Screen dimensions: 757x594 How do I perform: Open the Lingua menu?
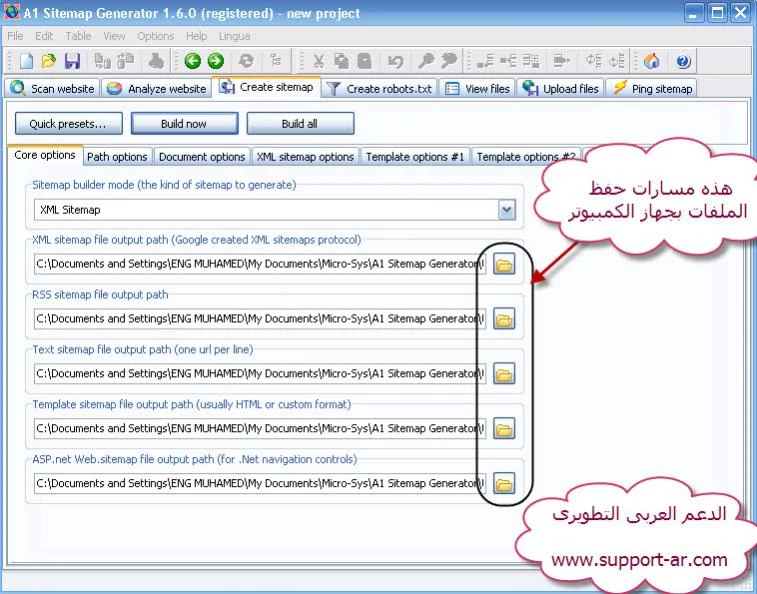[x=235, y=36]
